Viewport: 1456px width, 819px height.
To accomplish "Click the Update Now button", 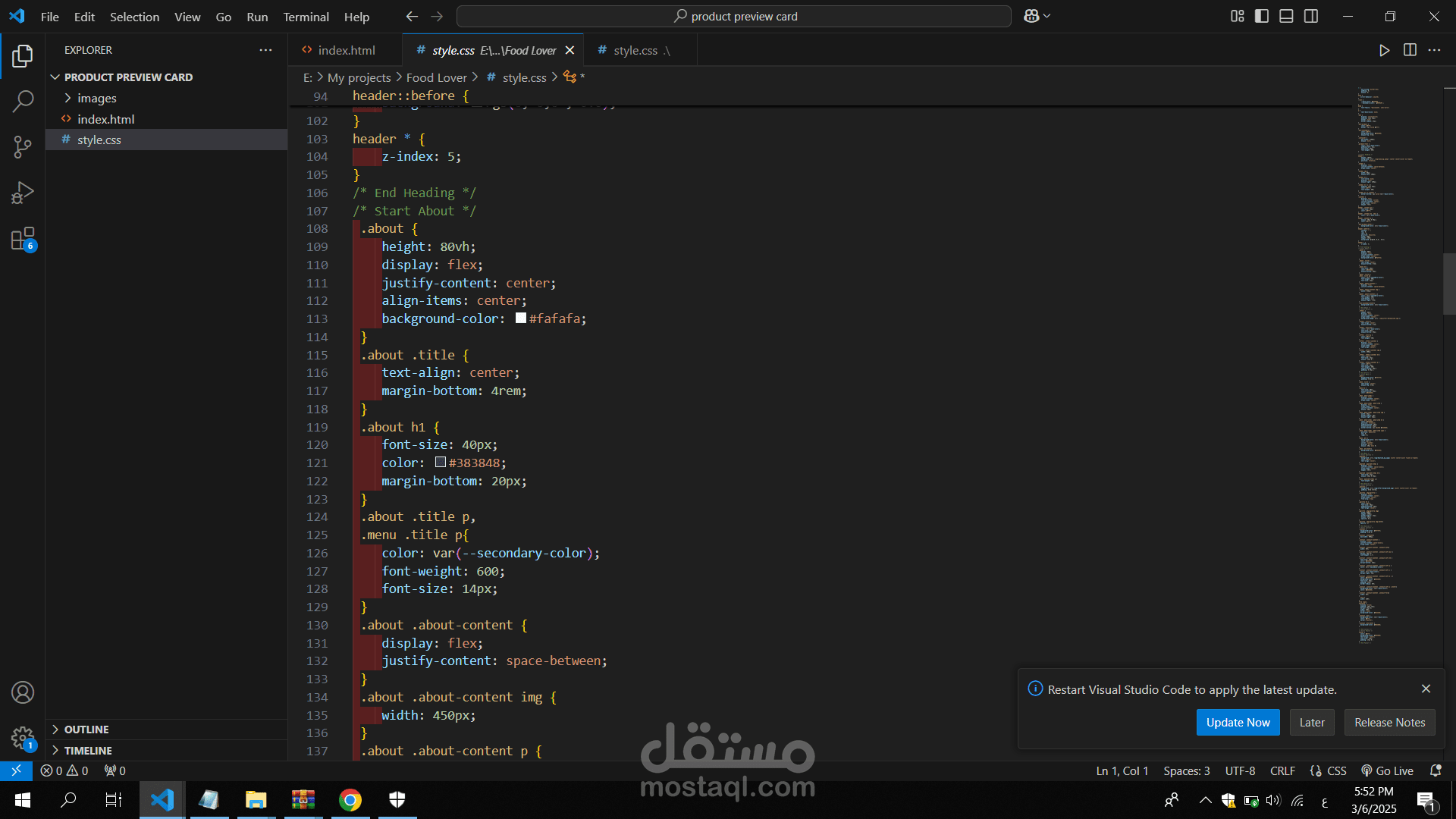I will click(x=1238, y=722).
